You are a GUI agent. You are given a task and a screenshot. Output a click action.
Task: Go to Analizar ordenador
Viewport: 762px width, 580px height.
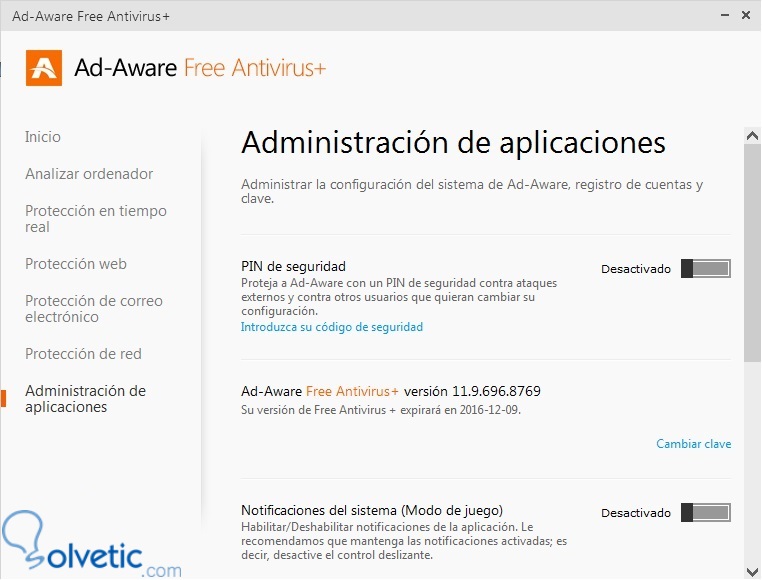pyautogui.click(x=89, y=174)
